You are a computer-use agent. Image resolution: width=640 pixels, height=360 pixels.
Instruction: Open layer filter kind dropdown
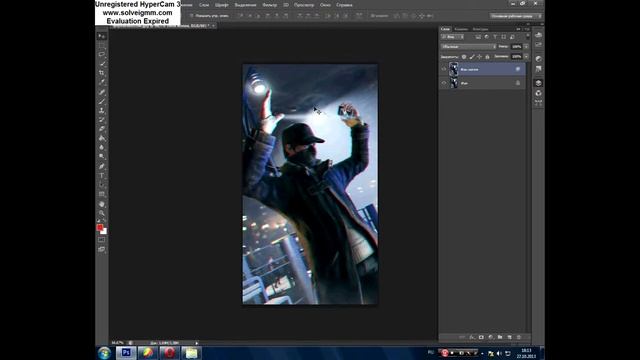452,37
